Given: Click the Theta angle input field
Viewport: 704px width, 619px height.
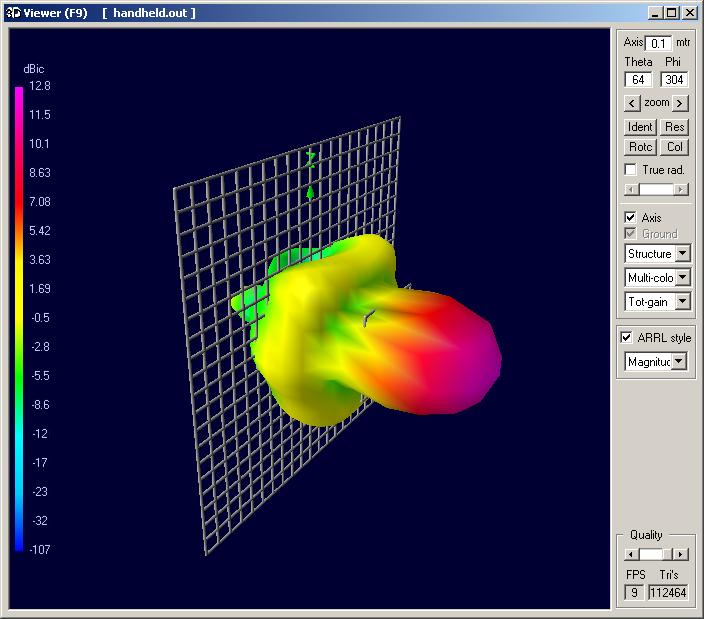Looking at the screenshot, I should (x=638, y=80).
